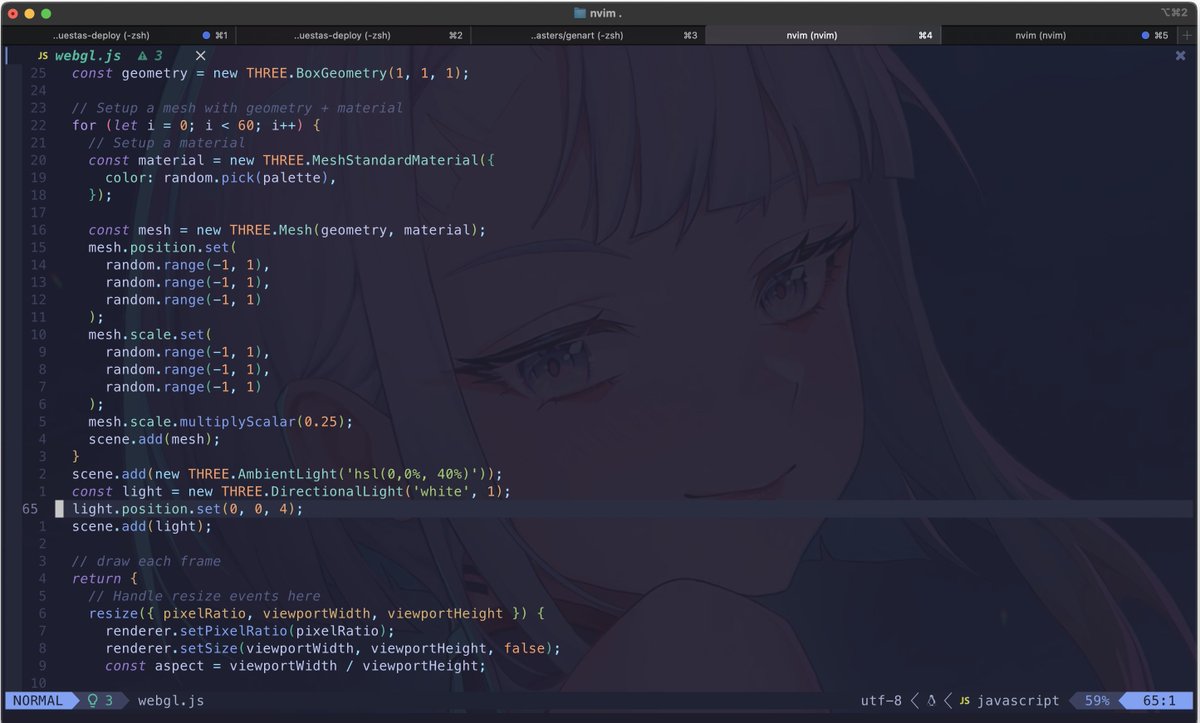Viewport: 1200px width, 723px height.
Task: Click the AmbientLight 'hsl(0,0%, 40%)' line
Action: [287, 474]
